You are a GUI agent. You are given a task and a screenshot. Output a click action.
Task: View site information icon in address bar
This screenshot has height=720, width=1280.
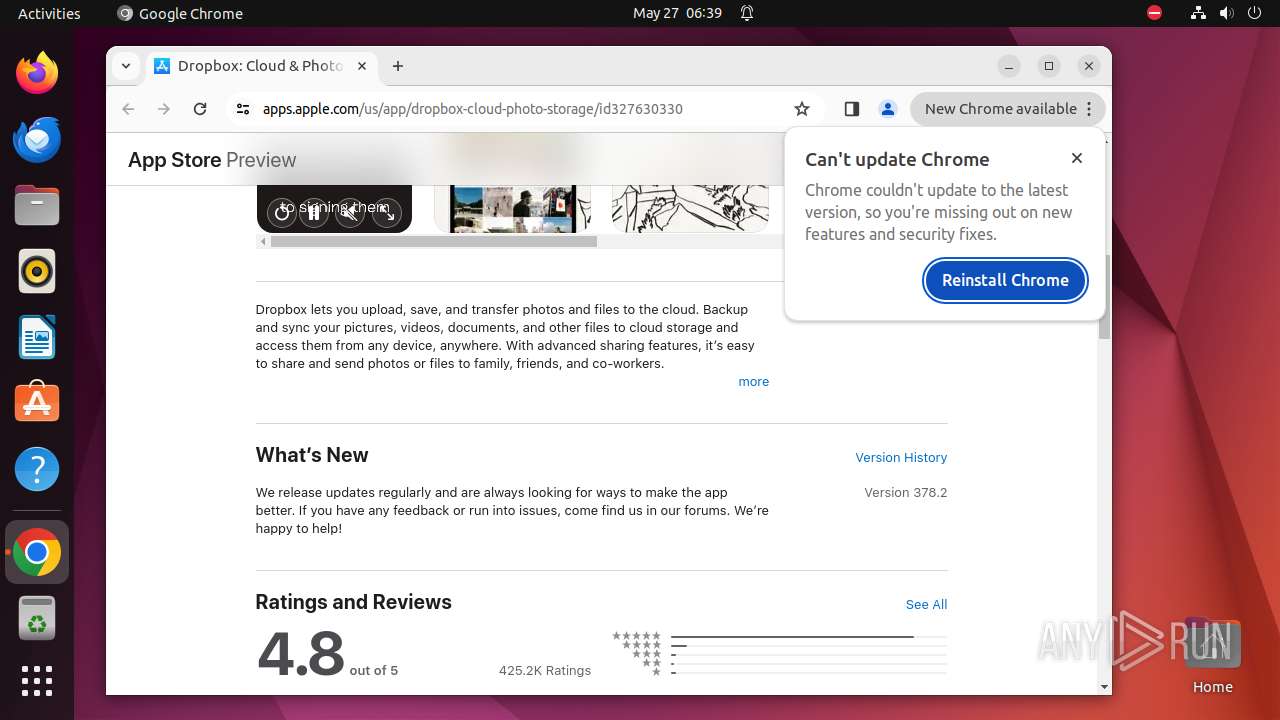[243, 109]
